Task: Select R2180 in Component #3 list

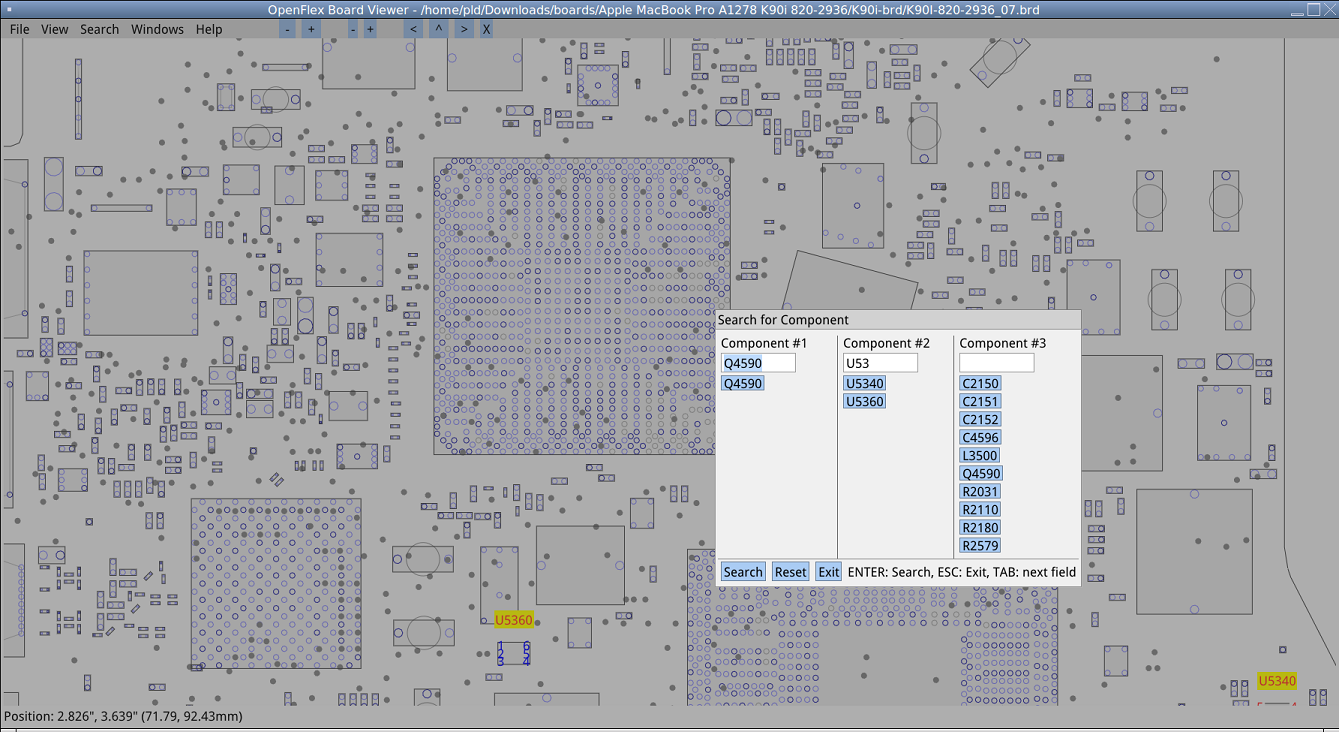Action: click(x=981, y=528)
